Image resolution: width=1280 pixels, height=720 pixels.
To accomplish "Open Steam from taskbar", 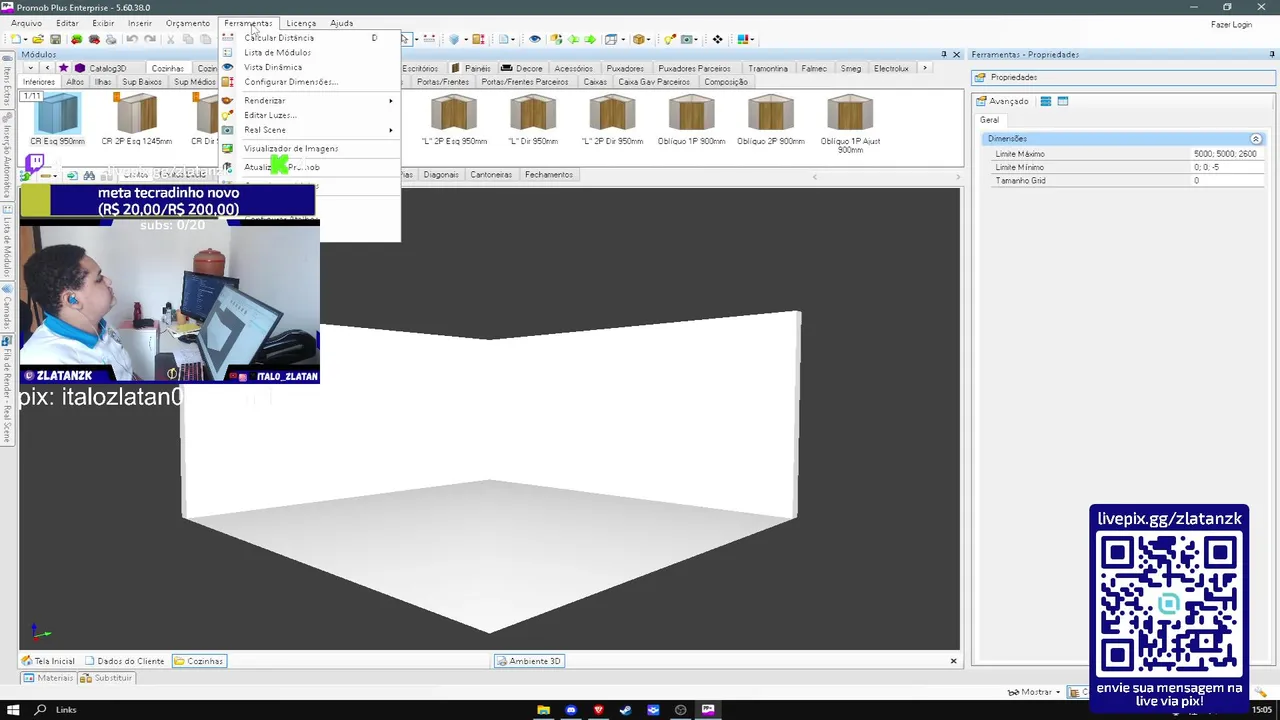I will tap(626, 710).
